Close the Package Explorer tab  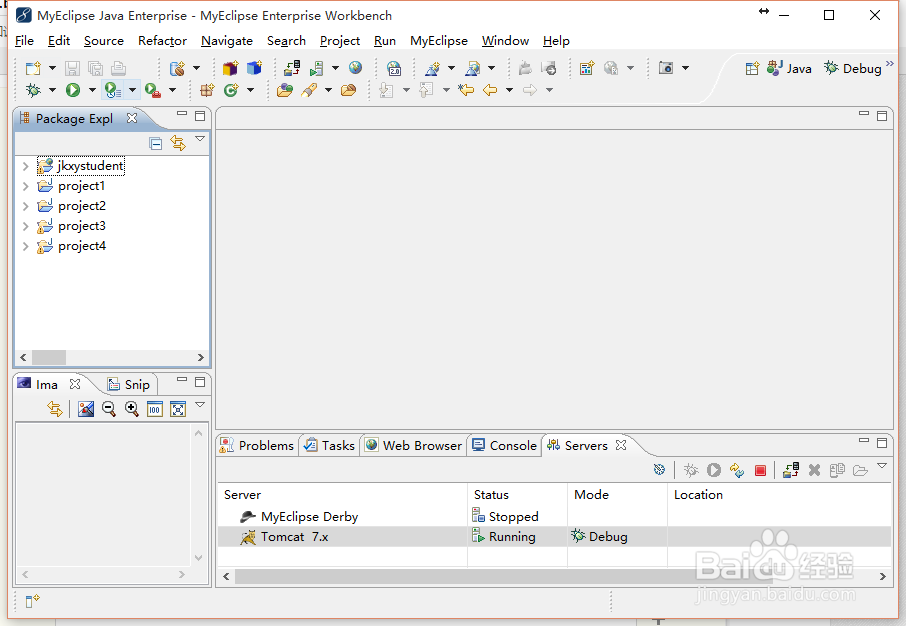(132, 118)
